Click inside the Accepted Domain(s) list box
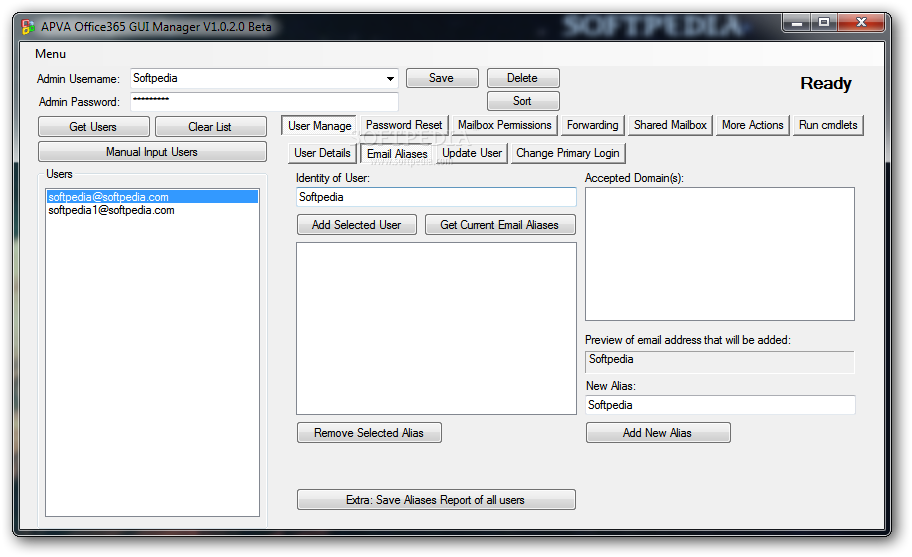The image size is (912, 557). tap(720, 254)
